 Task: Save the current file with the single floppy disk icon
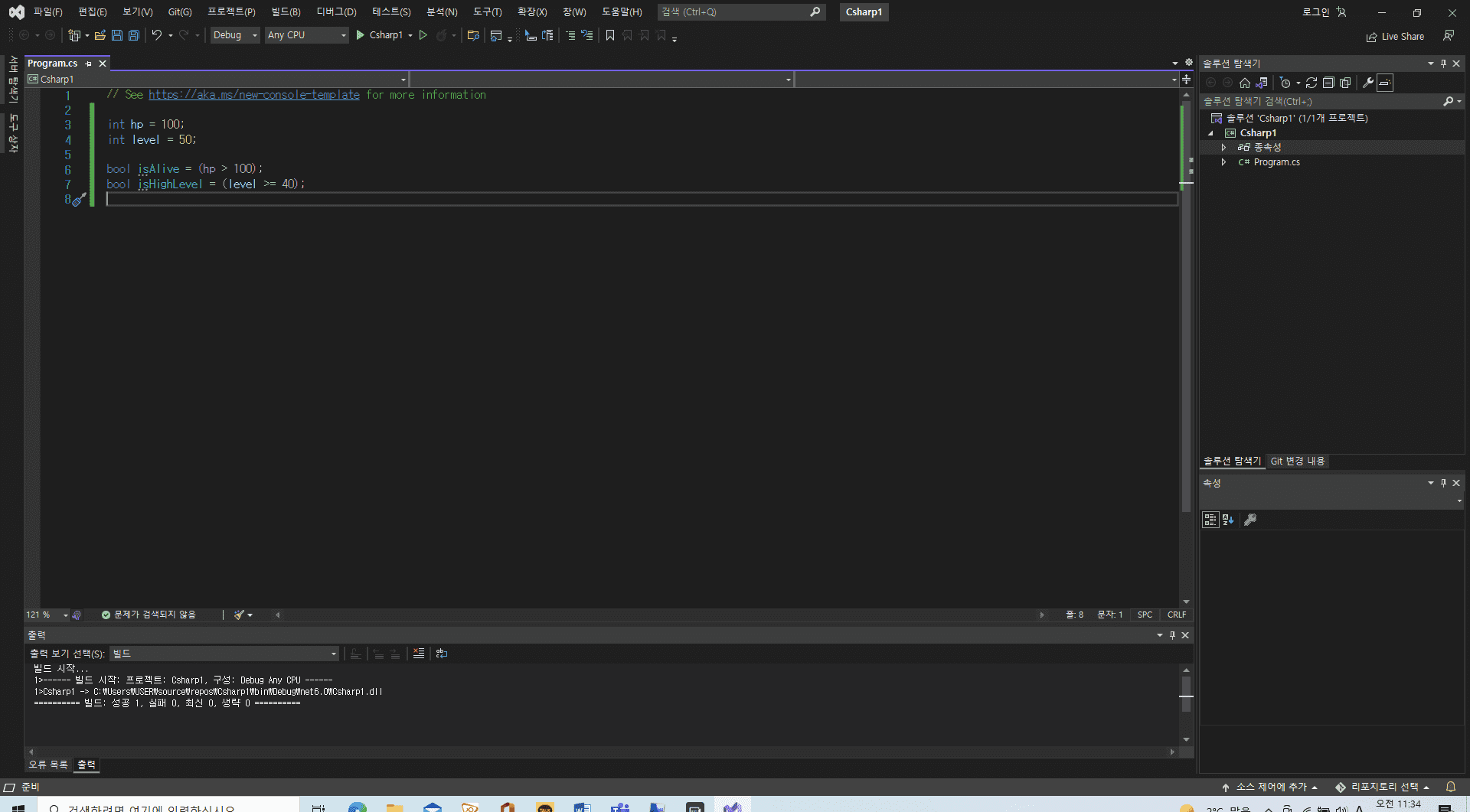pos(117,35)
